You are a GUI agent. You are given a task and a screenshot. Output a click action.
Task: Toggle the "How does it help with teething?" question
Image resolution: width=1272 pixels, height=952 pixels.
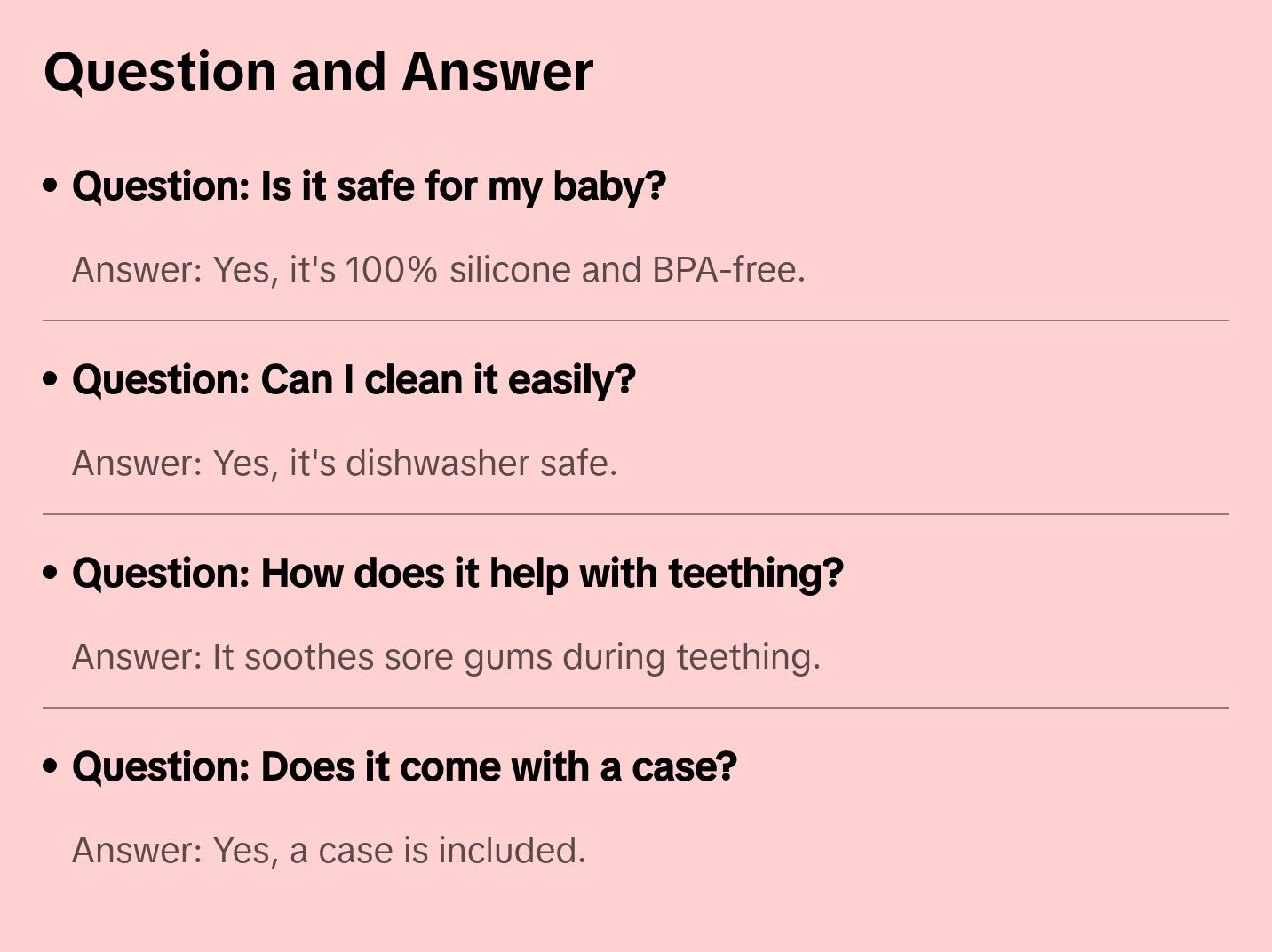pos(457,574)
